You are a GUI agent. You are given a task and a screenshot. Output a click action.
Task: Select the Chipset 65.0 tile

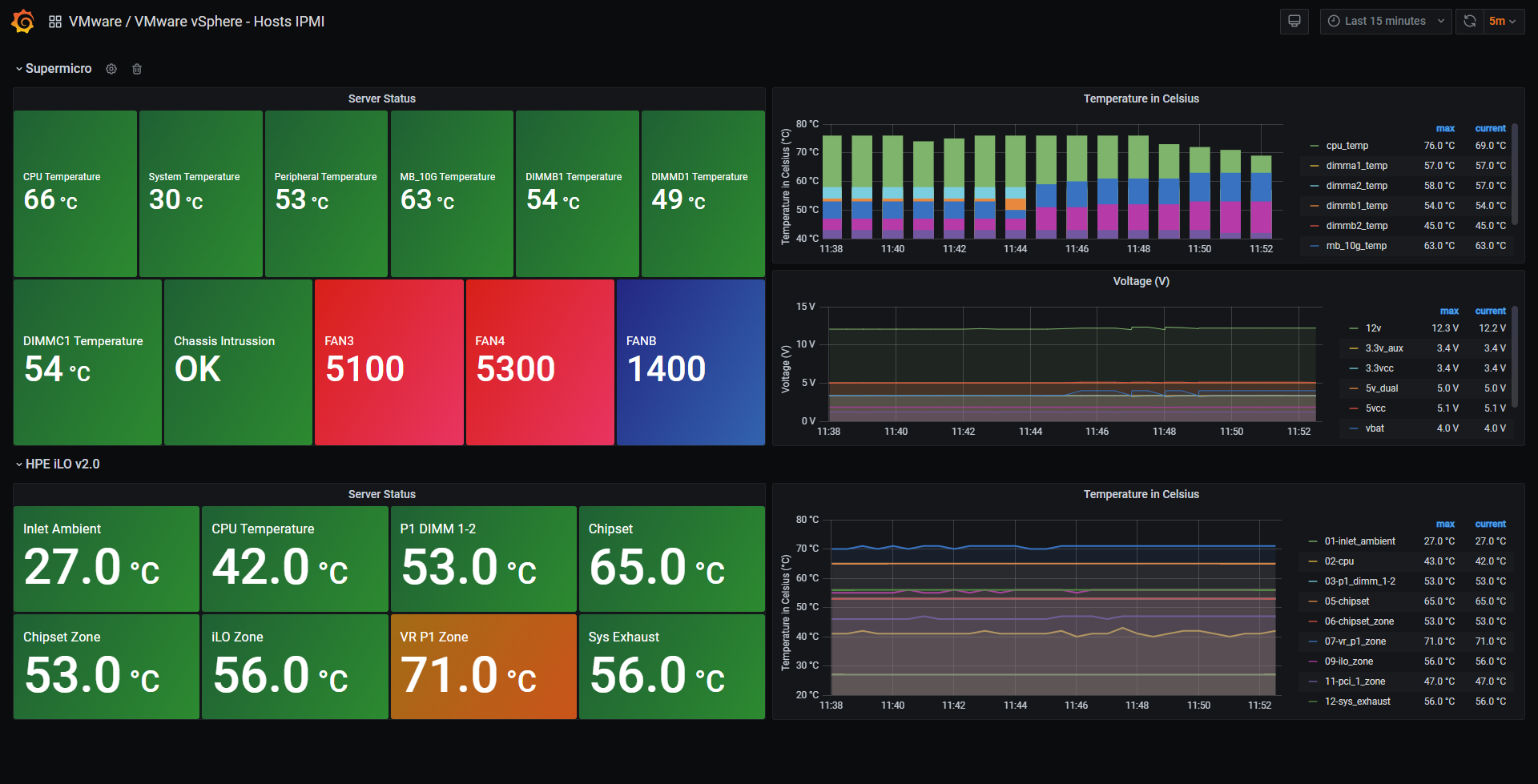pos(672,559)
